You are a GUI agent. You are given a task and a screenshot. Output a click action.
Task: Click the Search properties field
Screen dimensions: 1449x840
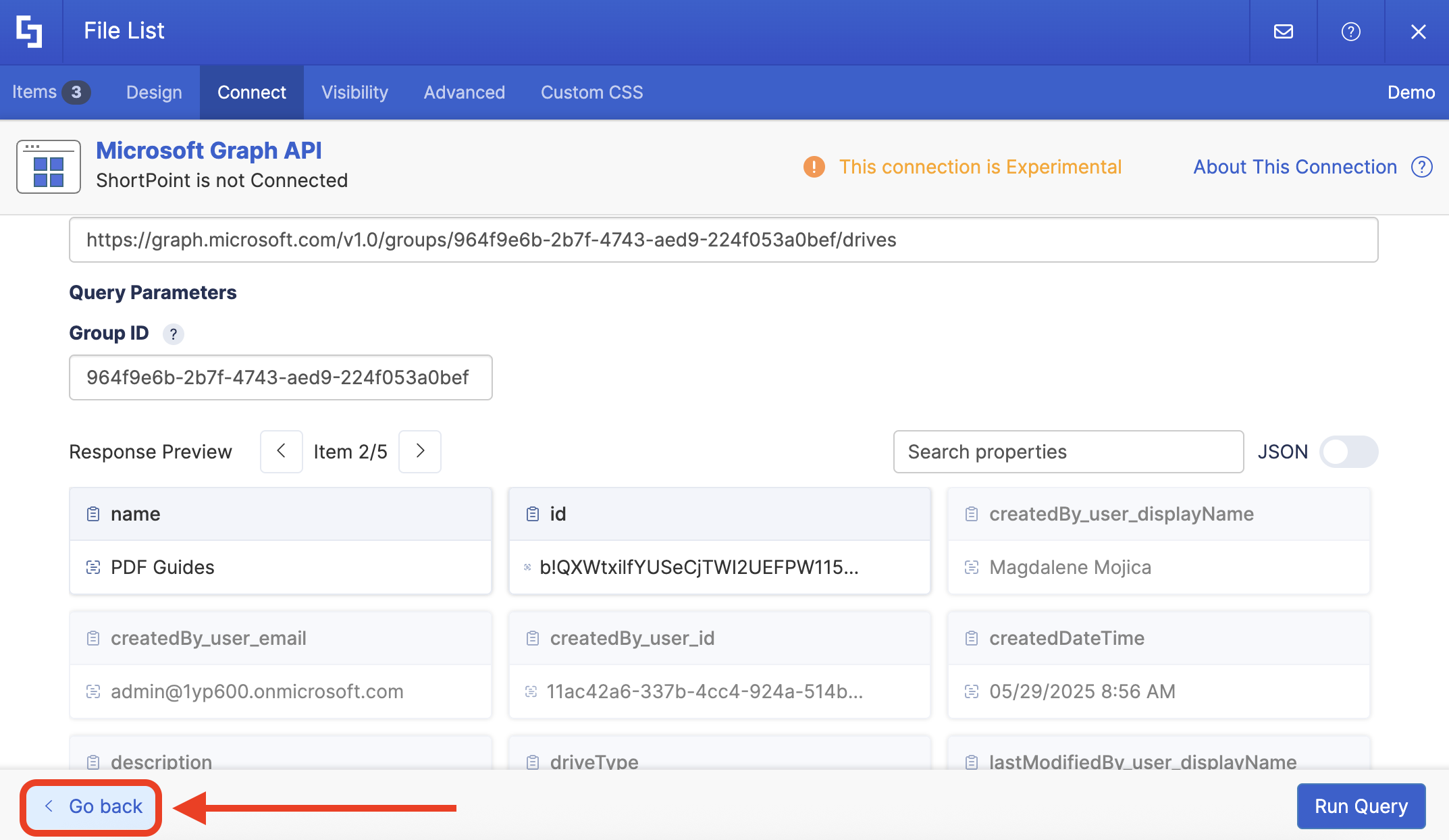click(1068, 452)
